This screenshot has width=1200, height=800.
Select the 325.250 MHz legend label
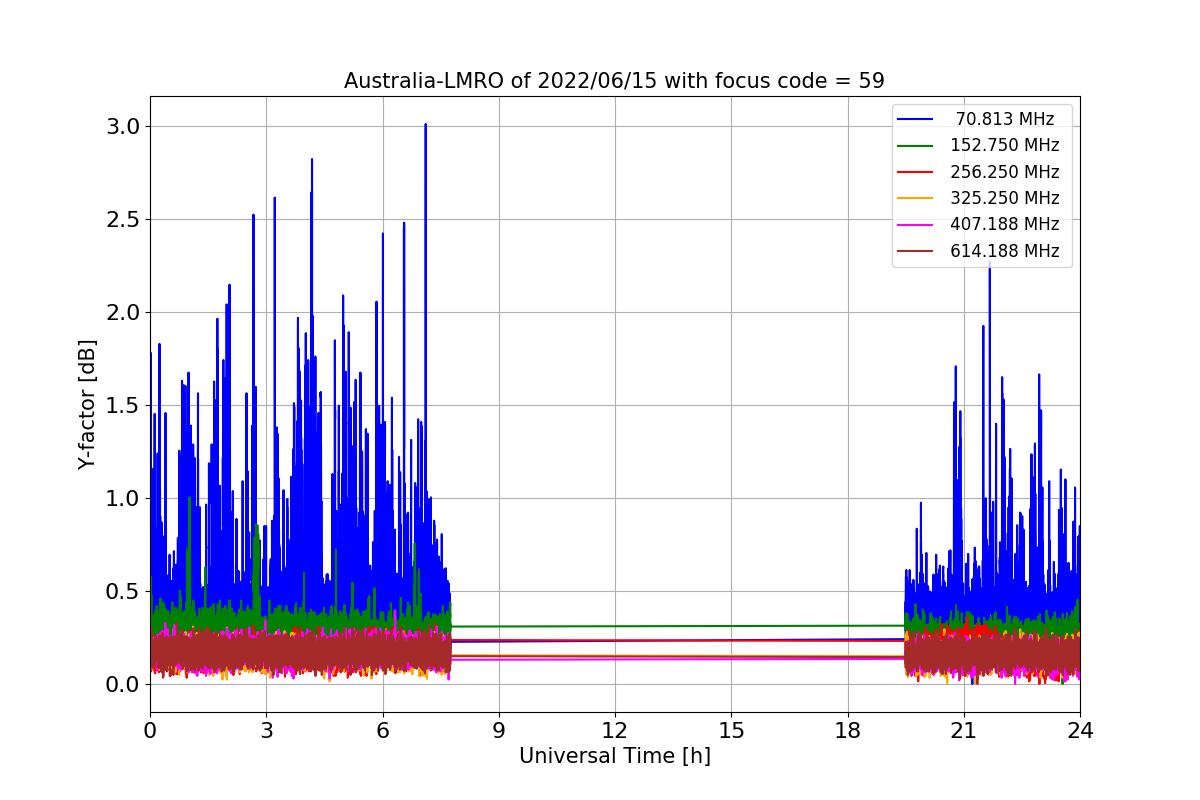(x=1005, y=198)
